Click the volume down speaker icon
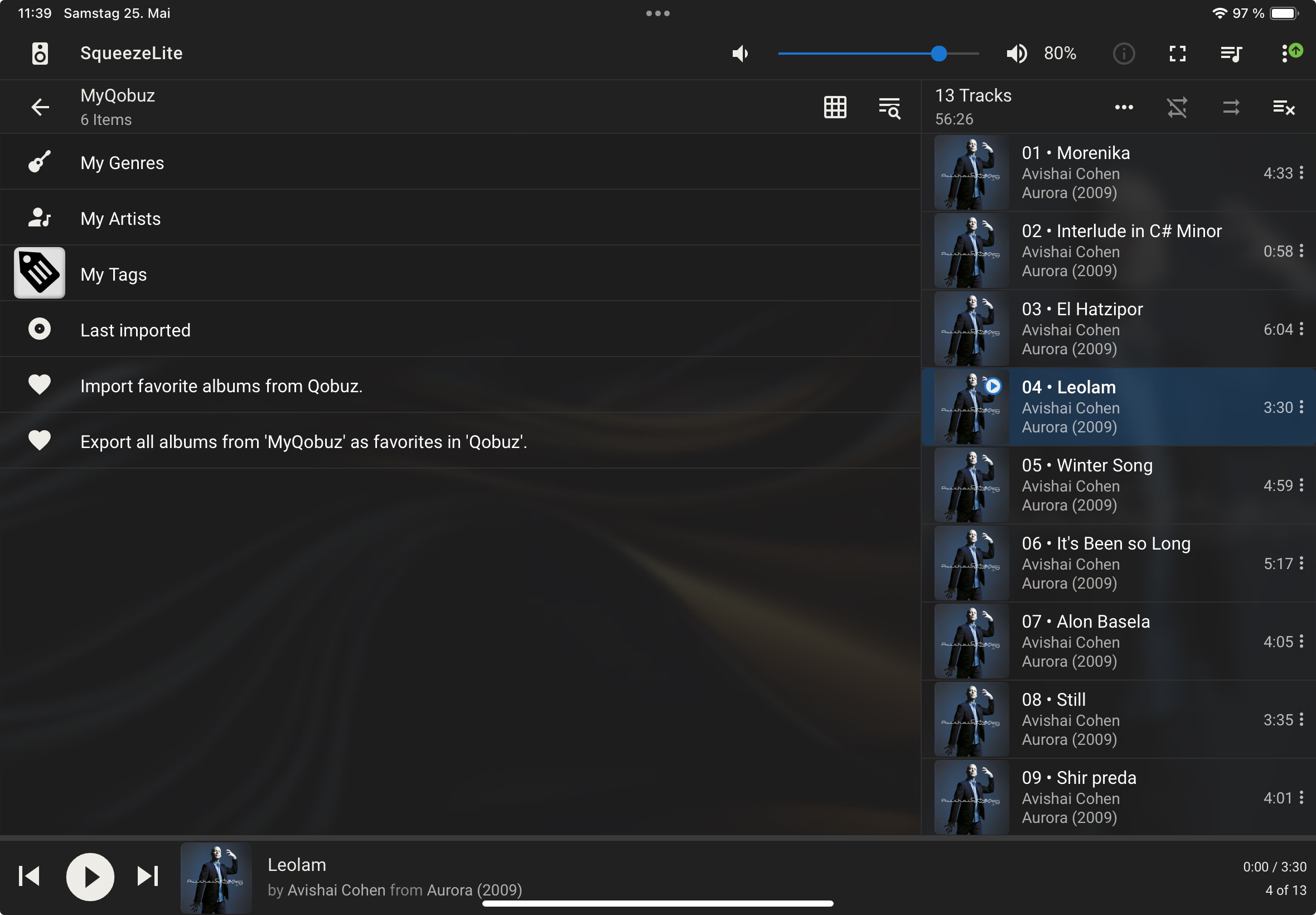Viewport: 1316px width, 915px height. click(739, 54)
